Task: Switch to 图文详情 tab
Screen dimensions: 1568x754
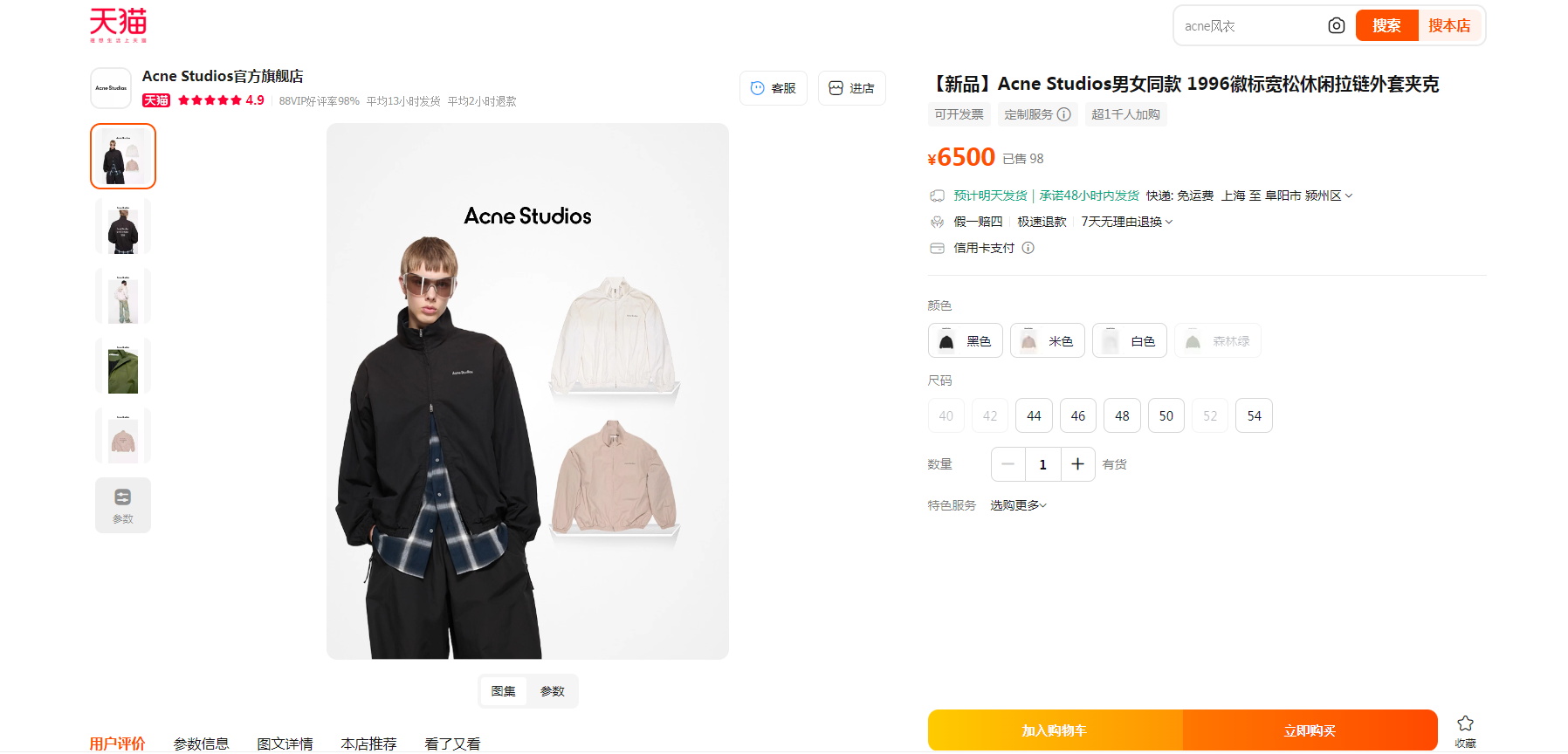Action: 285,744
